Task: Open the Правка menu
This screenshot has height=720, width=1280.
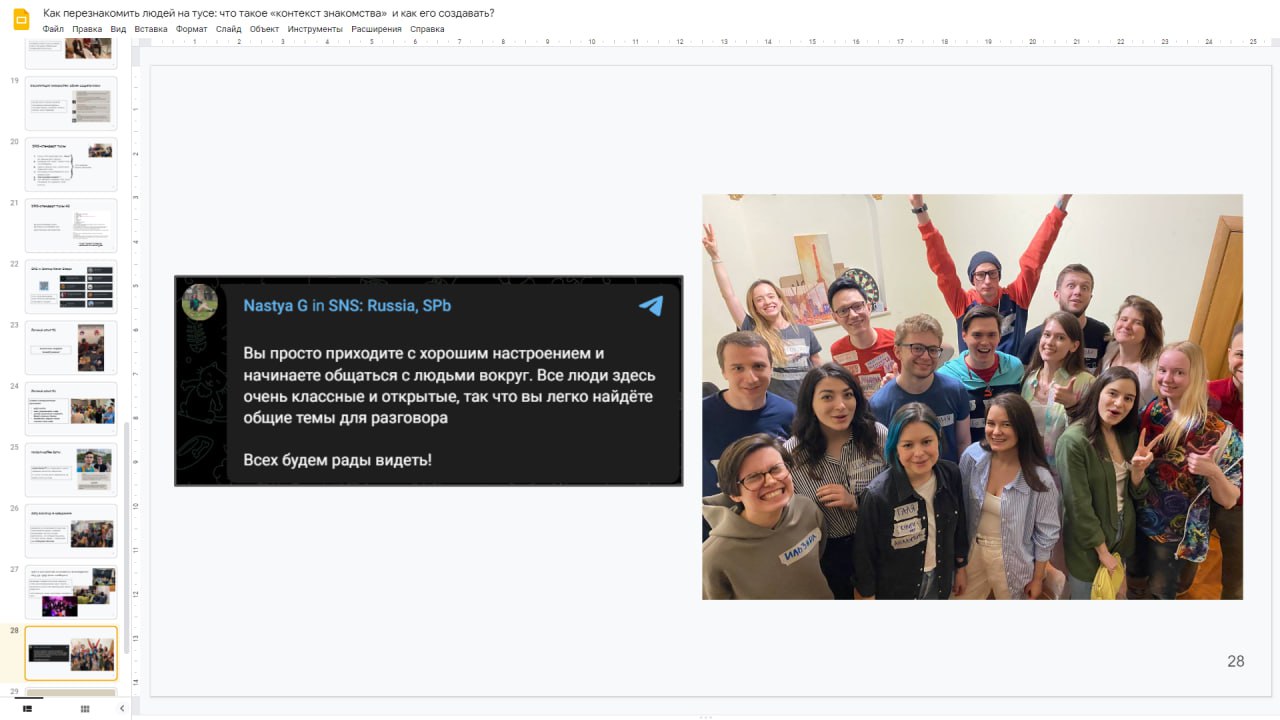Action: (x=87, y=29)
